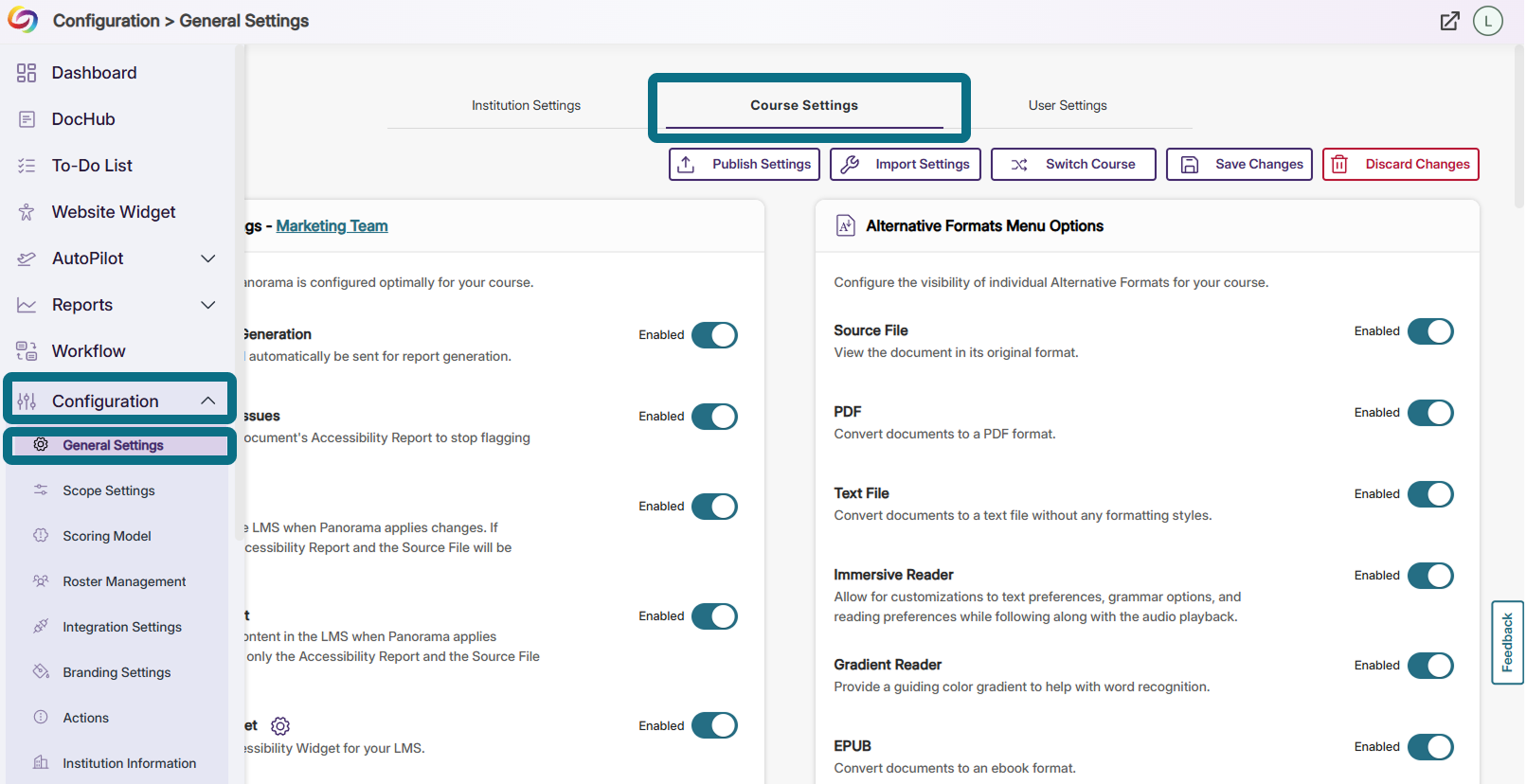
Task: Click the General Settings gear icon
Action: click(x=41, y=444)
